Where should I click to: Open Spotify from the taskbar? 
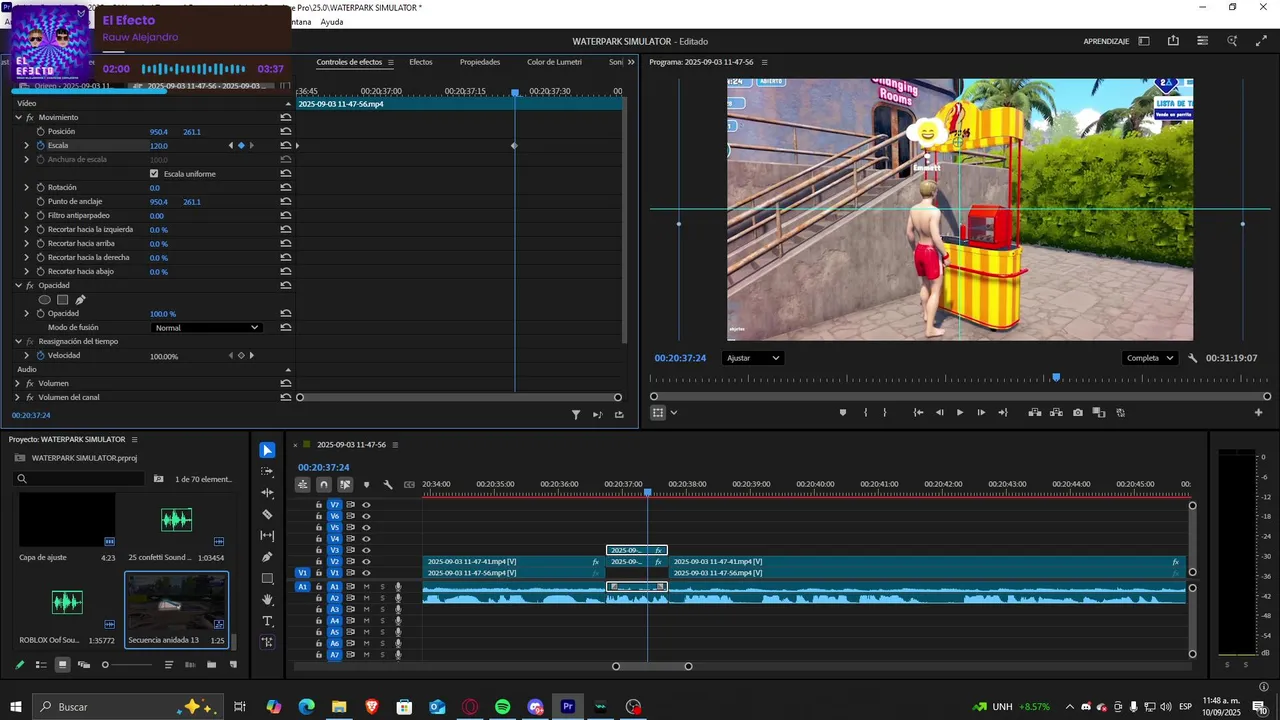pyautogui.click(x=502, y=707)
